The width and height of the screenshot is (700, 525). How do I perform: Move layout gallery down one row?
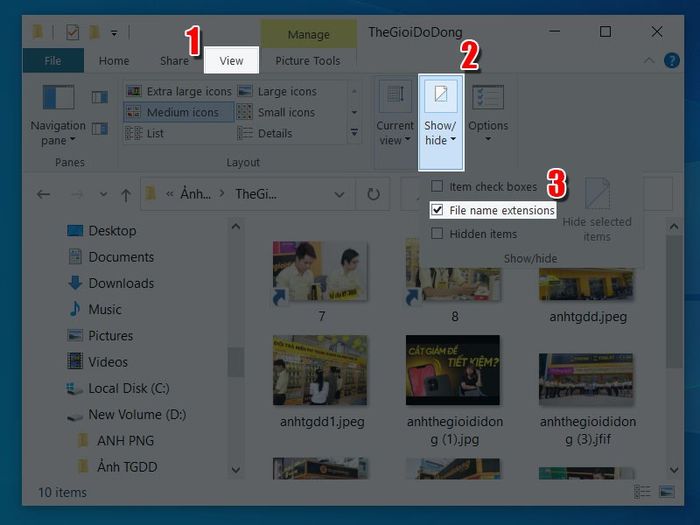point(354,112)
